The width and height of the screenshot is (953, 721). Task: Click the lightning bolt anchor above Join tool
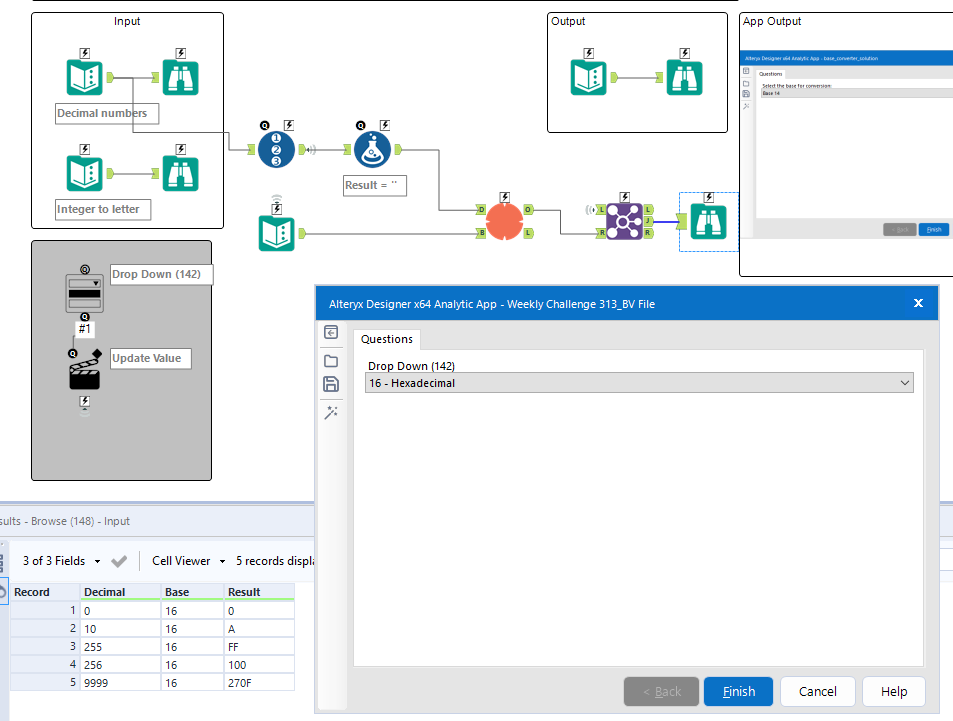pos(624,197)
